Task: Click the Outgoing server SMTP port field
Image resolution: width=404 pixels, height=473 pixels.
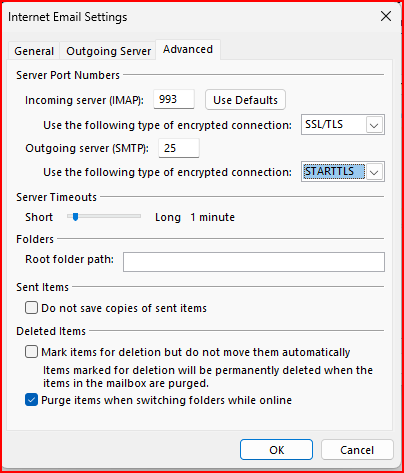Action: (x=179, y=148)
